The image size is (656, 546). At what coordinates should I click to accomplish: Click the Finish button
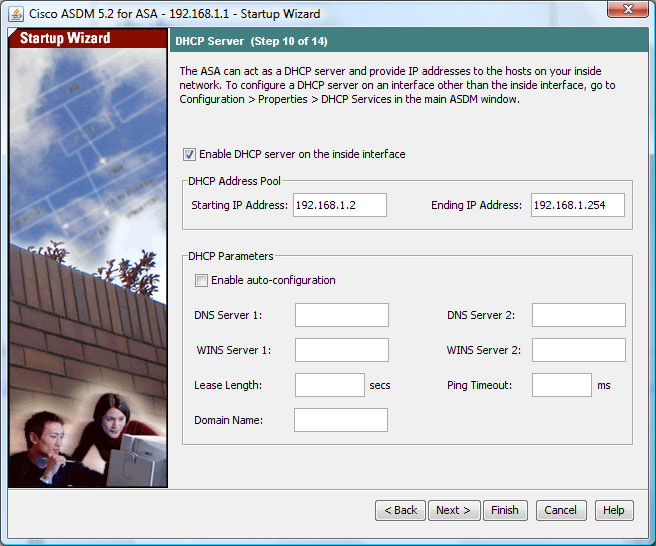(505, 510)
